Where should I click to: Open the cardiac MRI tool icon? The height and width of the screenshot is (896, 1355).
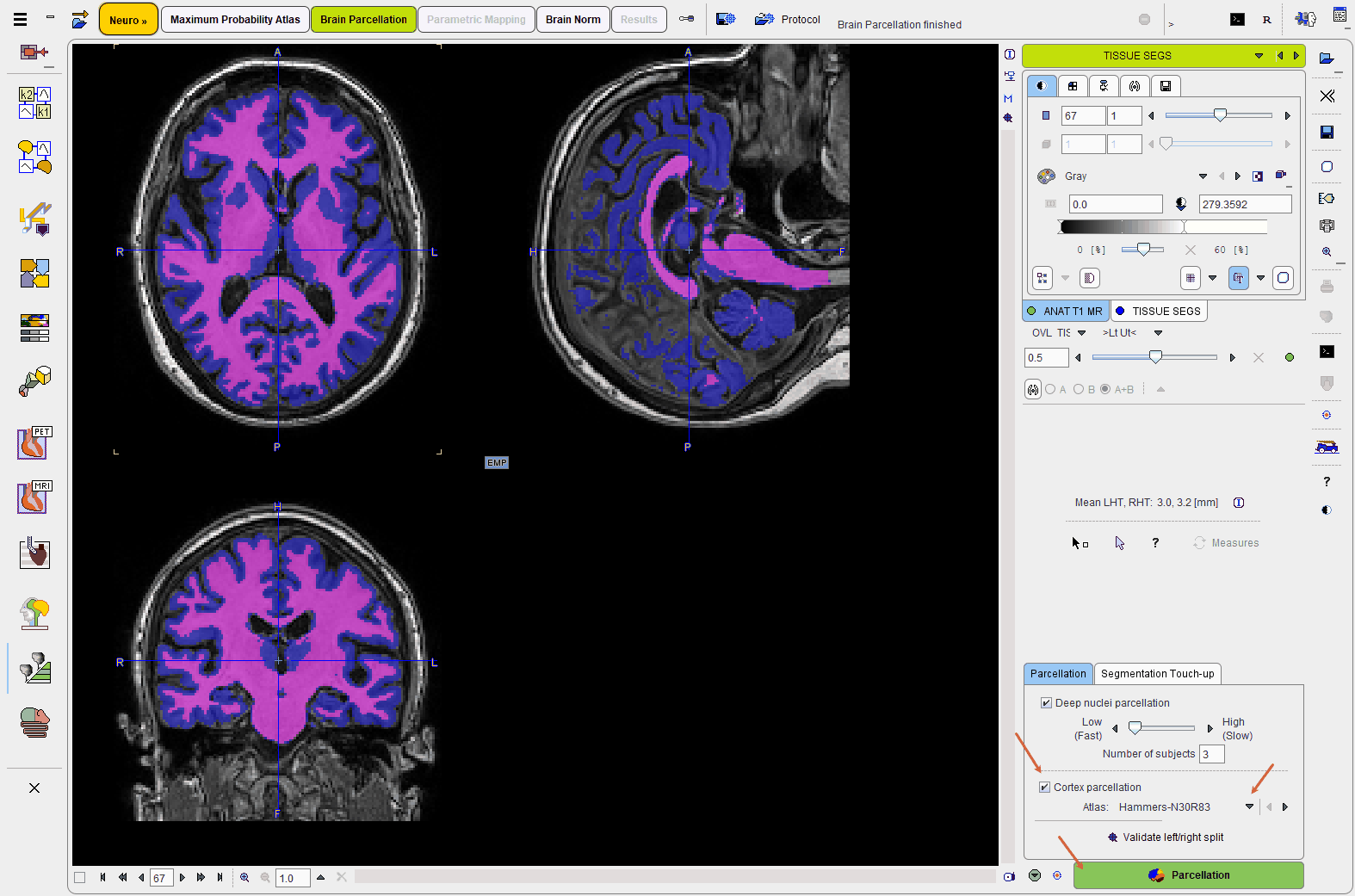(x=34, y=497)
